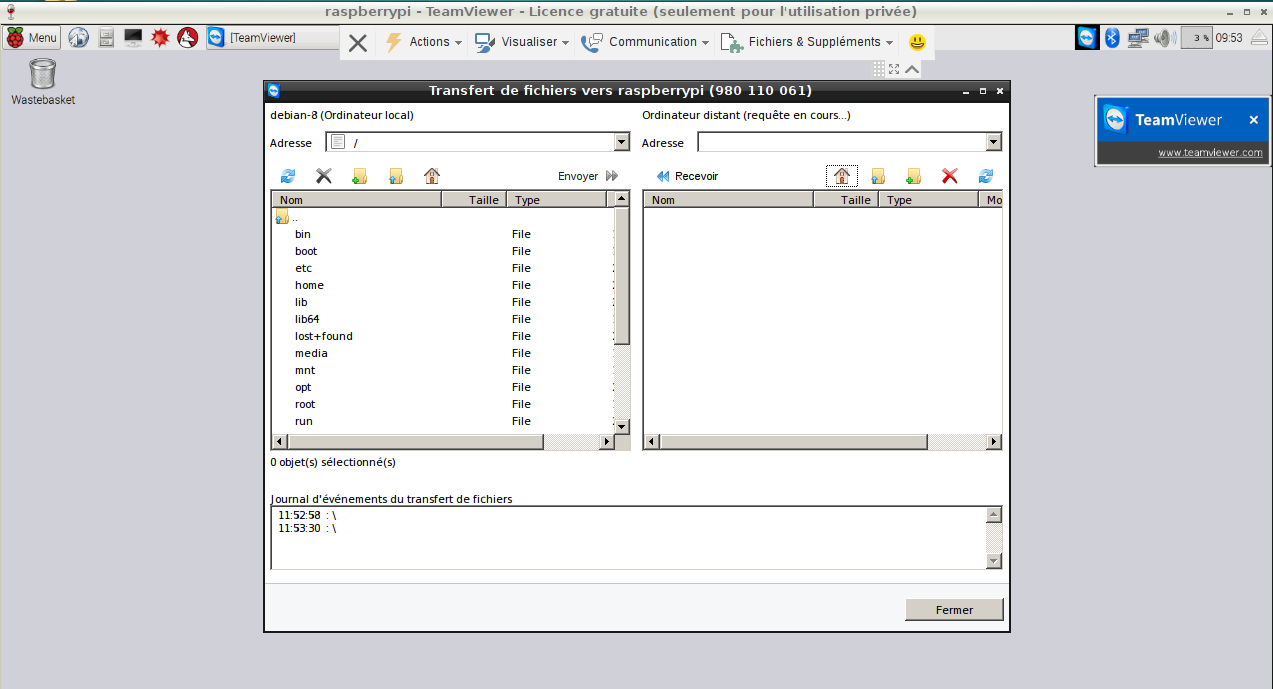Viewport: 1273px width, 689px height.
Task: Click the smiley feedback icon
Action: point(917,42)
